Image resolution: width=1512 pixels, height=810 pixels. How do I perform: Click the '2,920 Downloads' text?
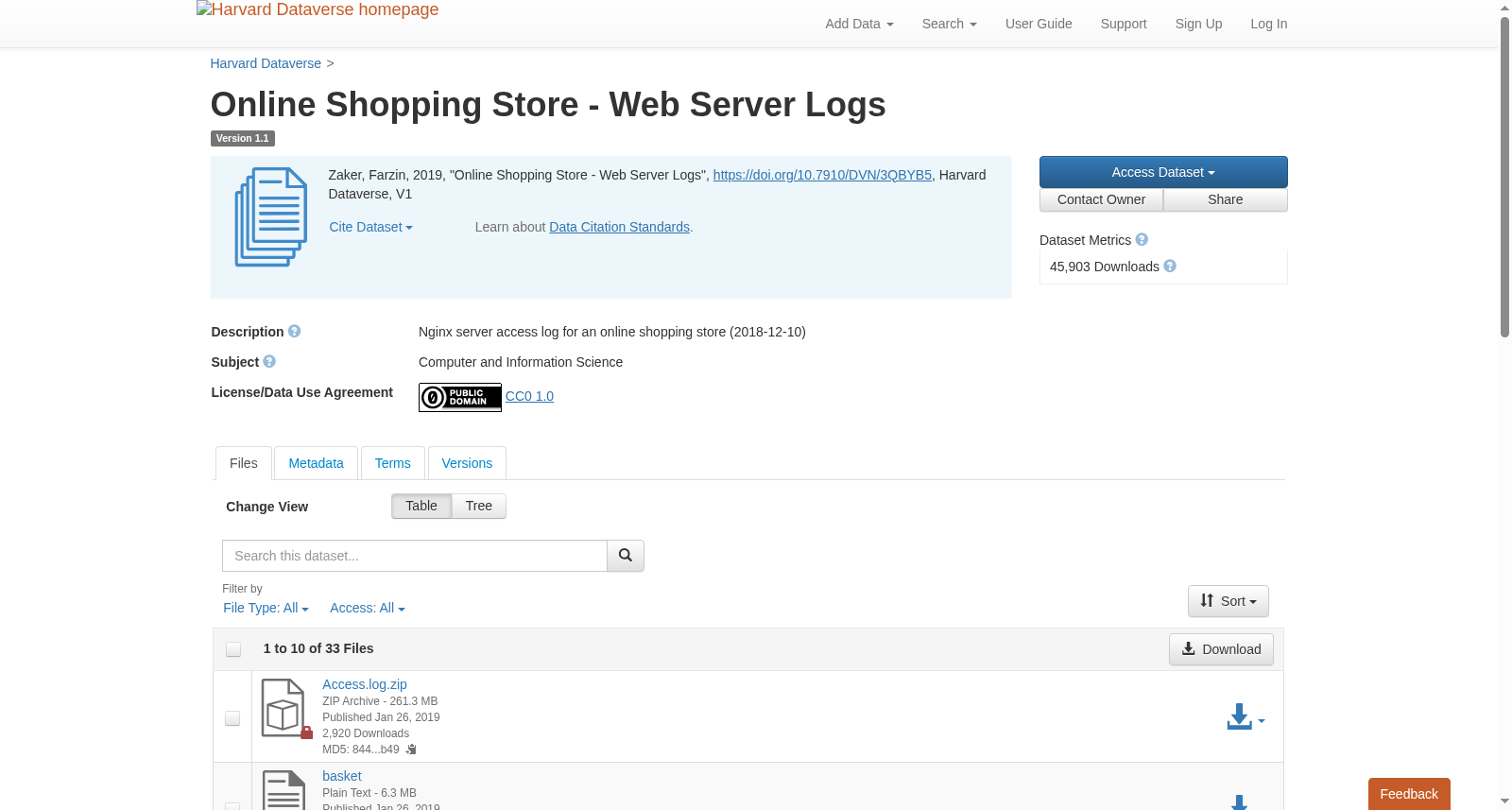coord(366,733)
